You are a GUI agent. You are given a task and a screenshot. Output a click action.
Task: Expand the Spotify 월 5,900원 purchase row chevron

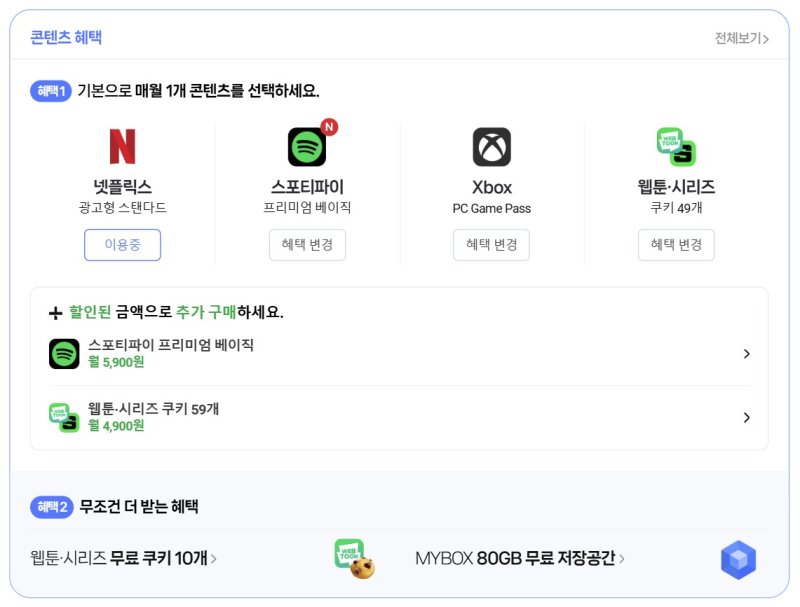click(x=746, y=353)
